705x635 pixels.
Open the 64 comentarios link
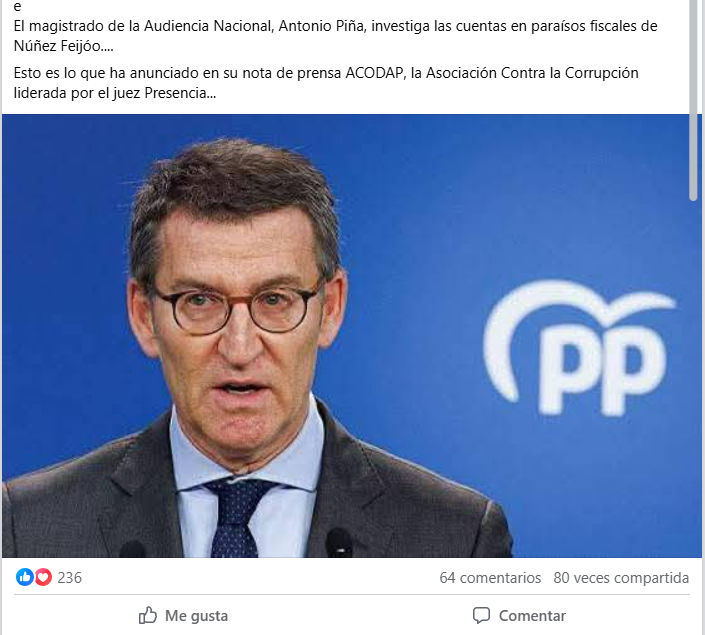click(x=490, y=577)
